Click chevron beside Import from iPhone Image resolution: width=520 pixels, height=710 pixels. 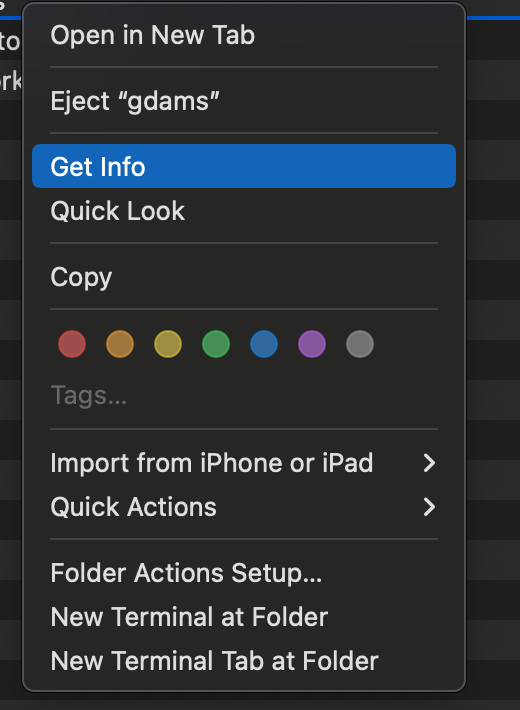[429, 463]
